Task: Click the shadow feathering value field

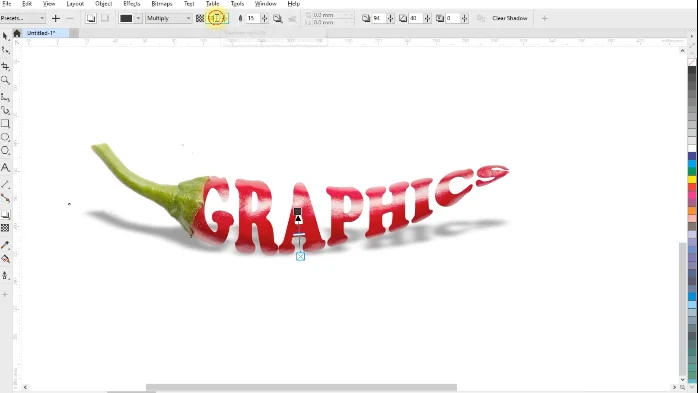Action: coord(252,18)
